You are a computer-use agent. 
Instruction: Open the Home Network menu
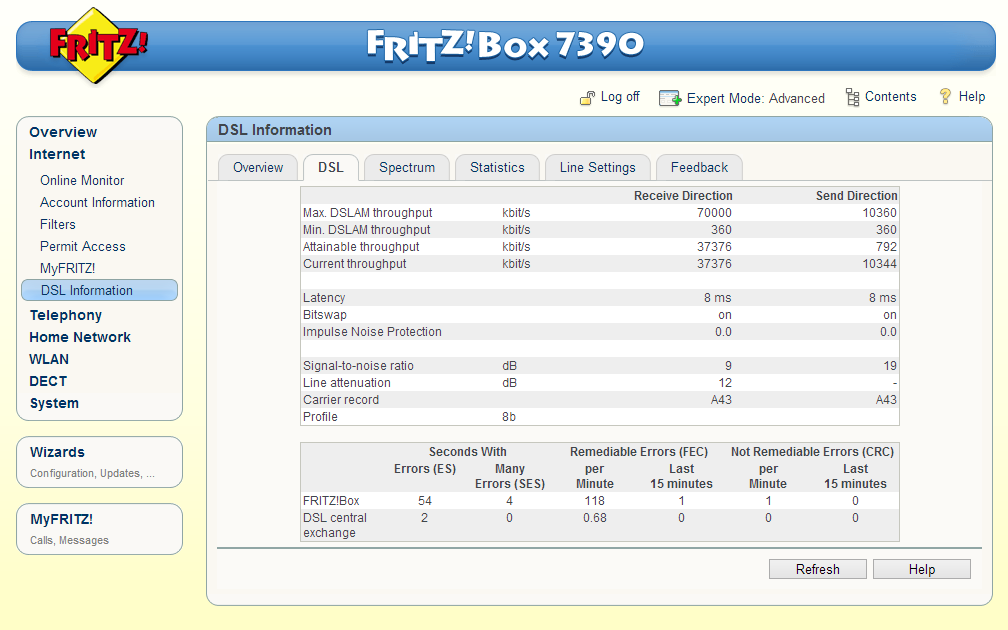tap(80, 337)
